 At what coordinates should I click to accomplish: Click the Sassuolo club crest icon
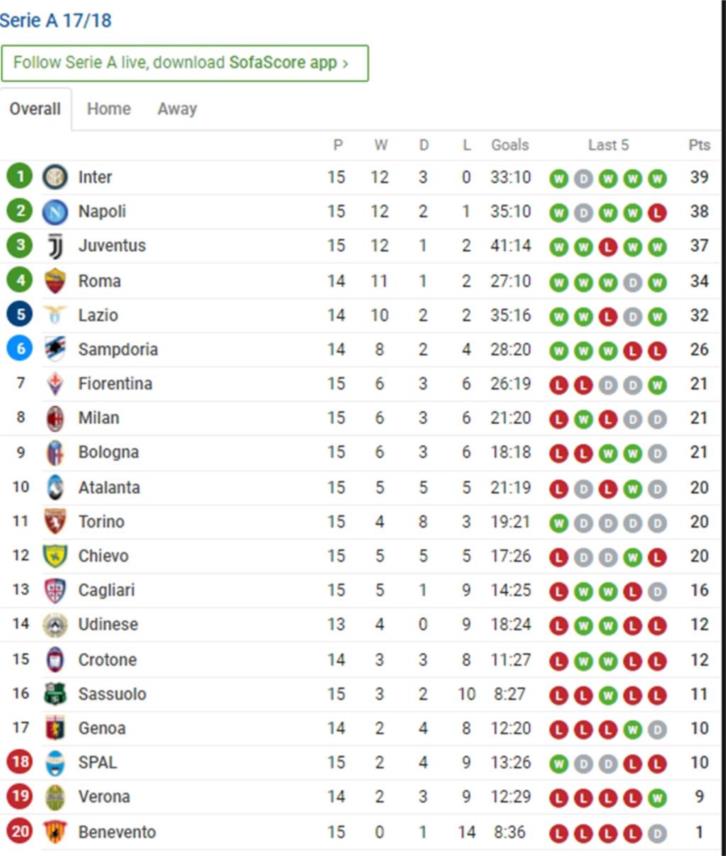55,694
